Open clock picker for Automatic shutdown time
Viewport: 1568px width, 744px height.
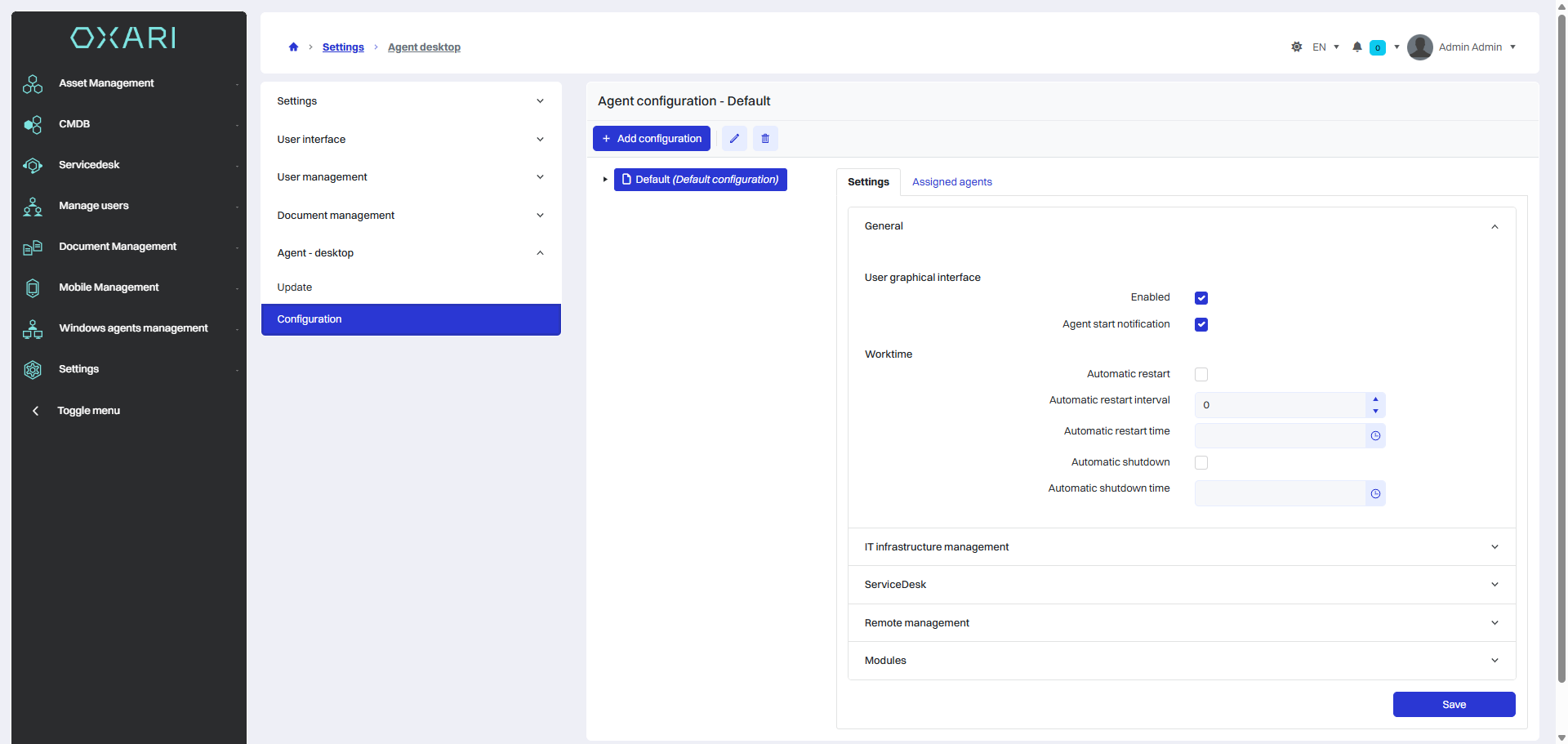[x=1375, y=494]
